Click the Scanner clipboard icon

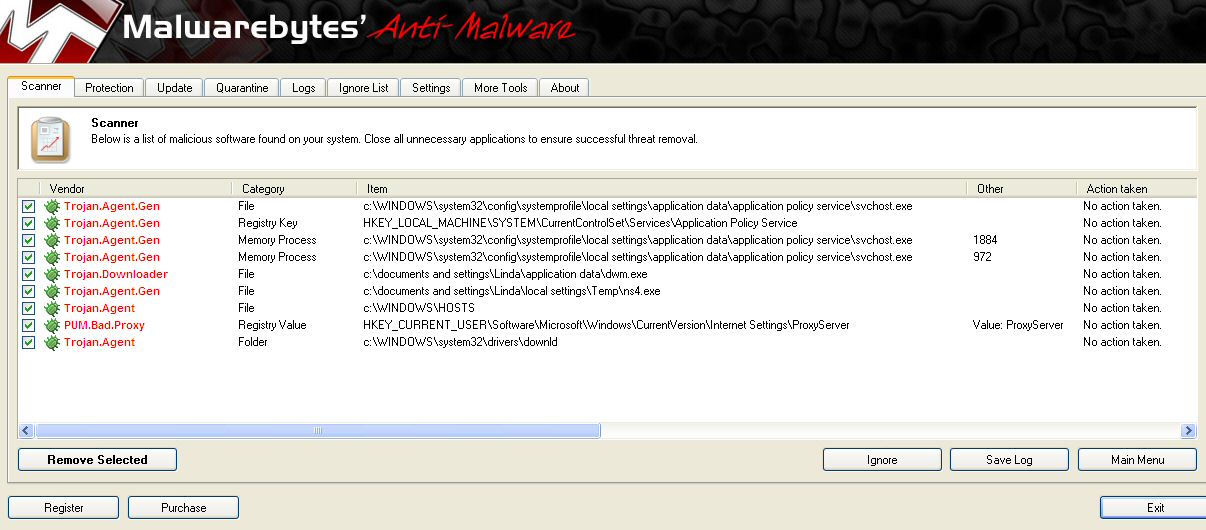tap(50, 140)
